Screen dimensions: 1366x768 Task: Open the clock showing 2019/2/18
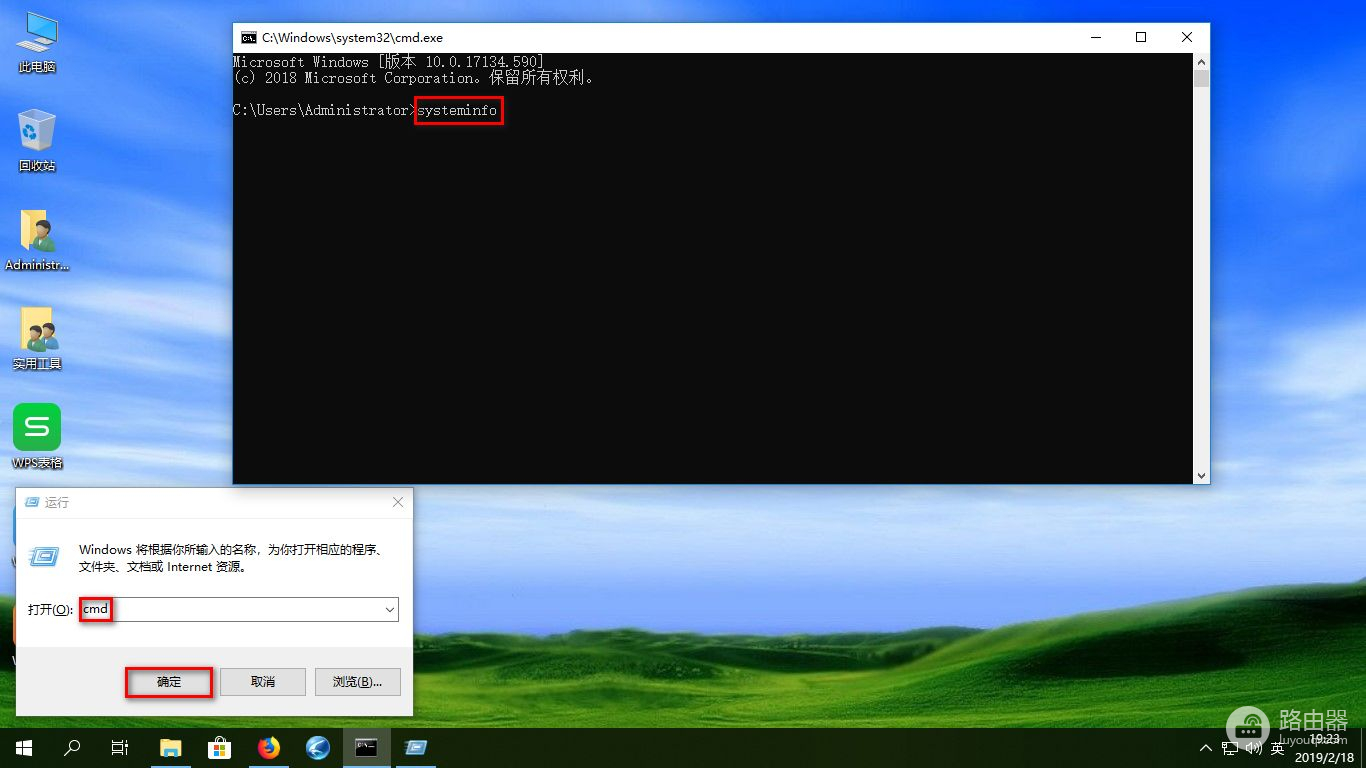[1325, 748]
